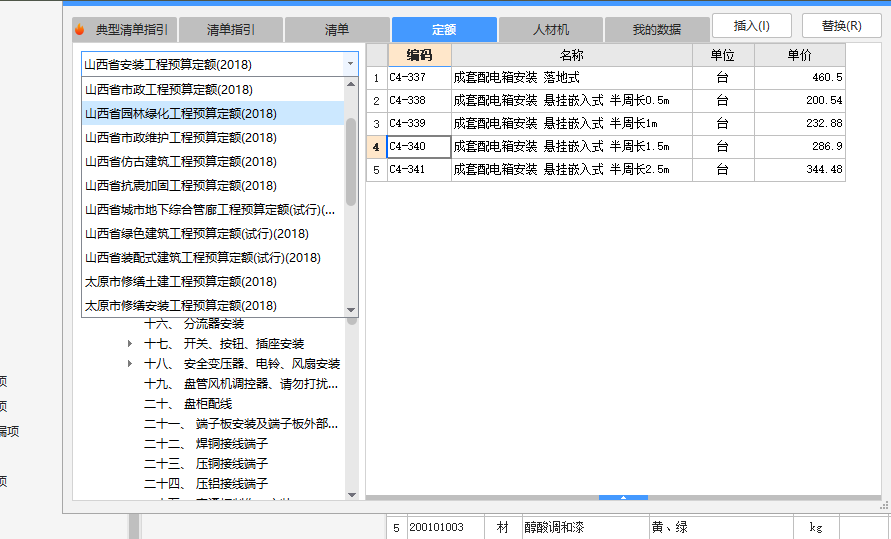This screenshot has height=539, width=891.
Task: Expand 十八、安全变压器、电铃、风扇安装 node
Action: coord(130,363)
